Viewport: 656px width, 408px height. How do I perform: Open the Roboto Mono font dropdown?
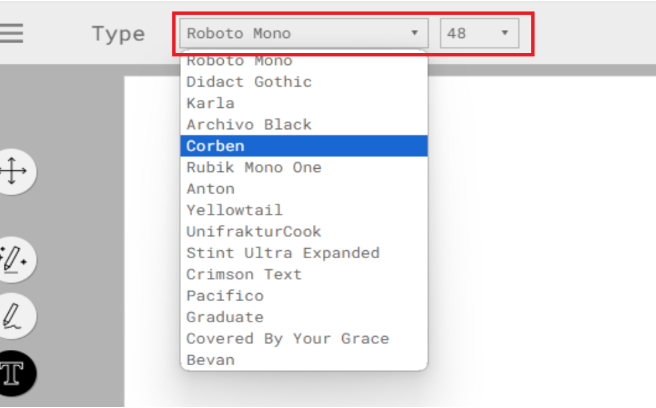click(x=303, y=33)
